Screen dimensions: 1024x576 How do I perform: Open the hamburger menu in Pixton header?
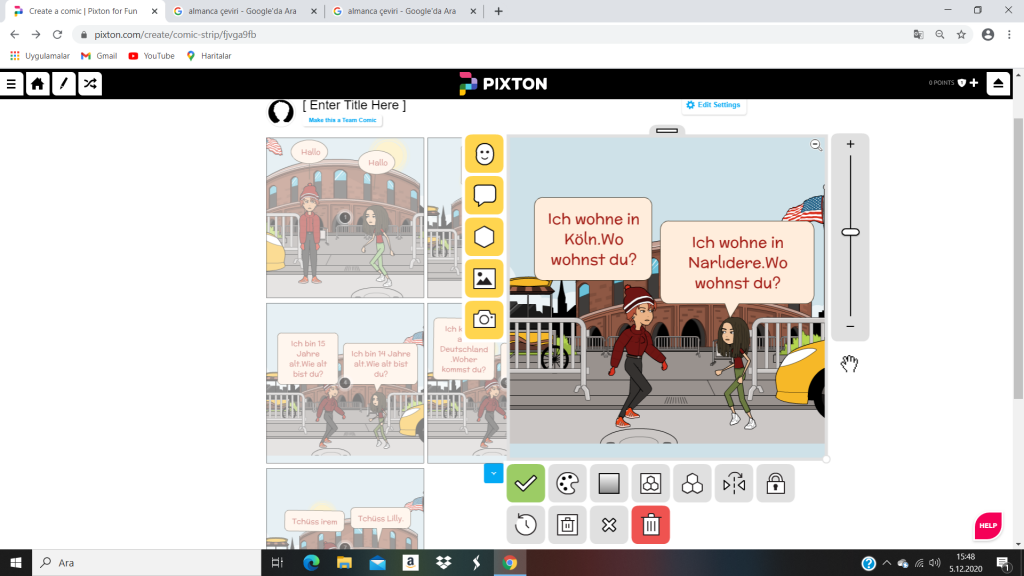point(12,84)
